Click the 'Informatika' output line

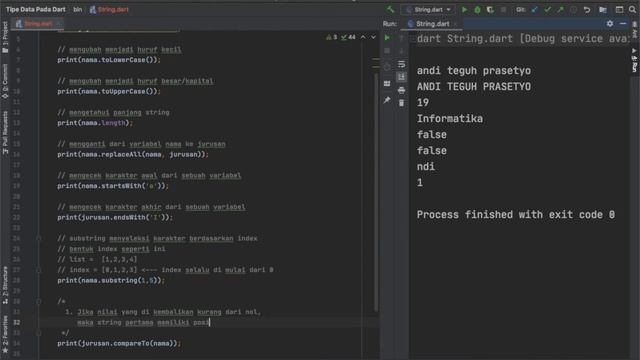click(x=449, y=119)
